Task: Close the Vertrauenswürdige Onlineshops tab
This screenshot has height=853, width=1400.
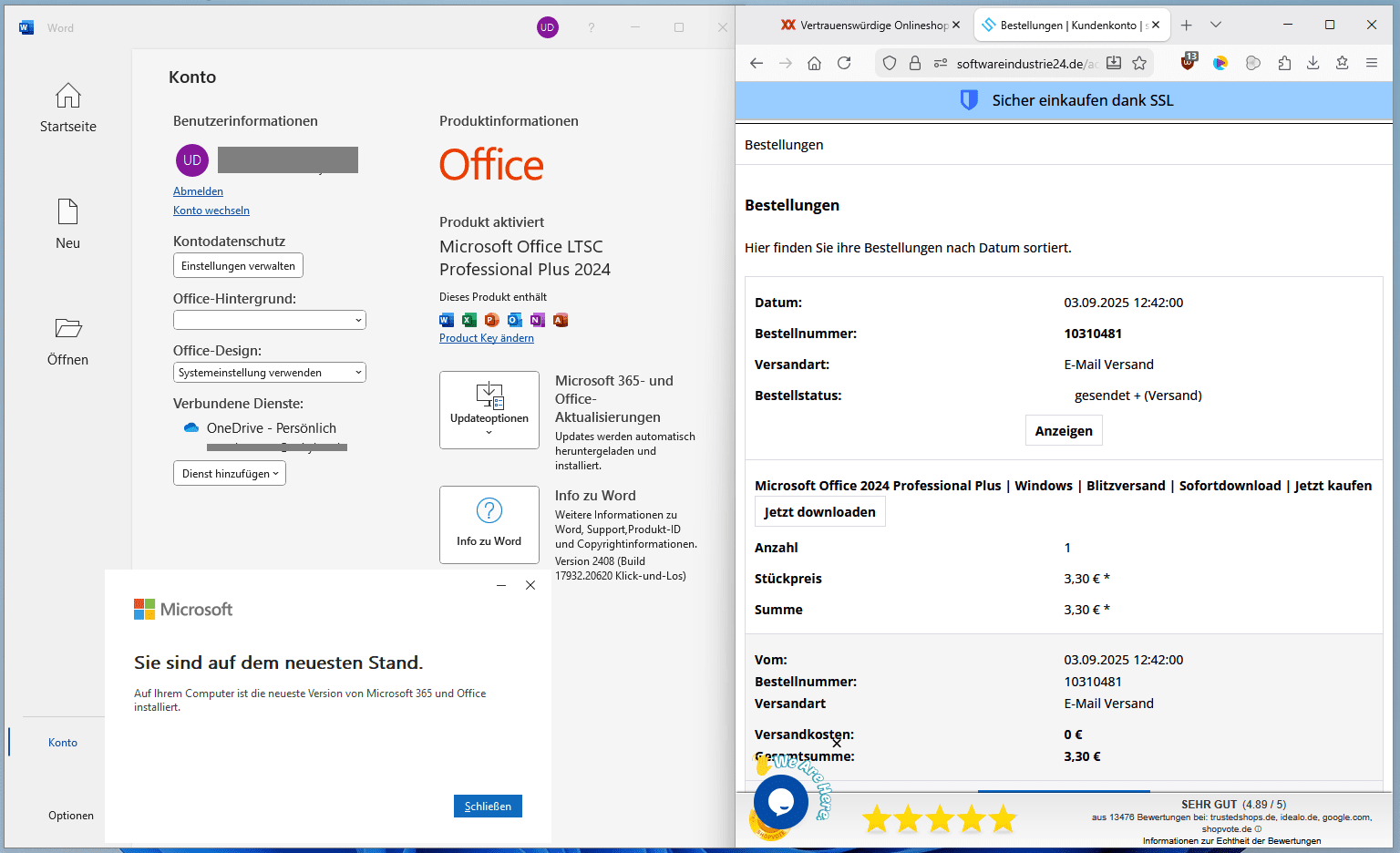Action: tap(956, 25)
